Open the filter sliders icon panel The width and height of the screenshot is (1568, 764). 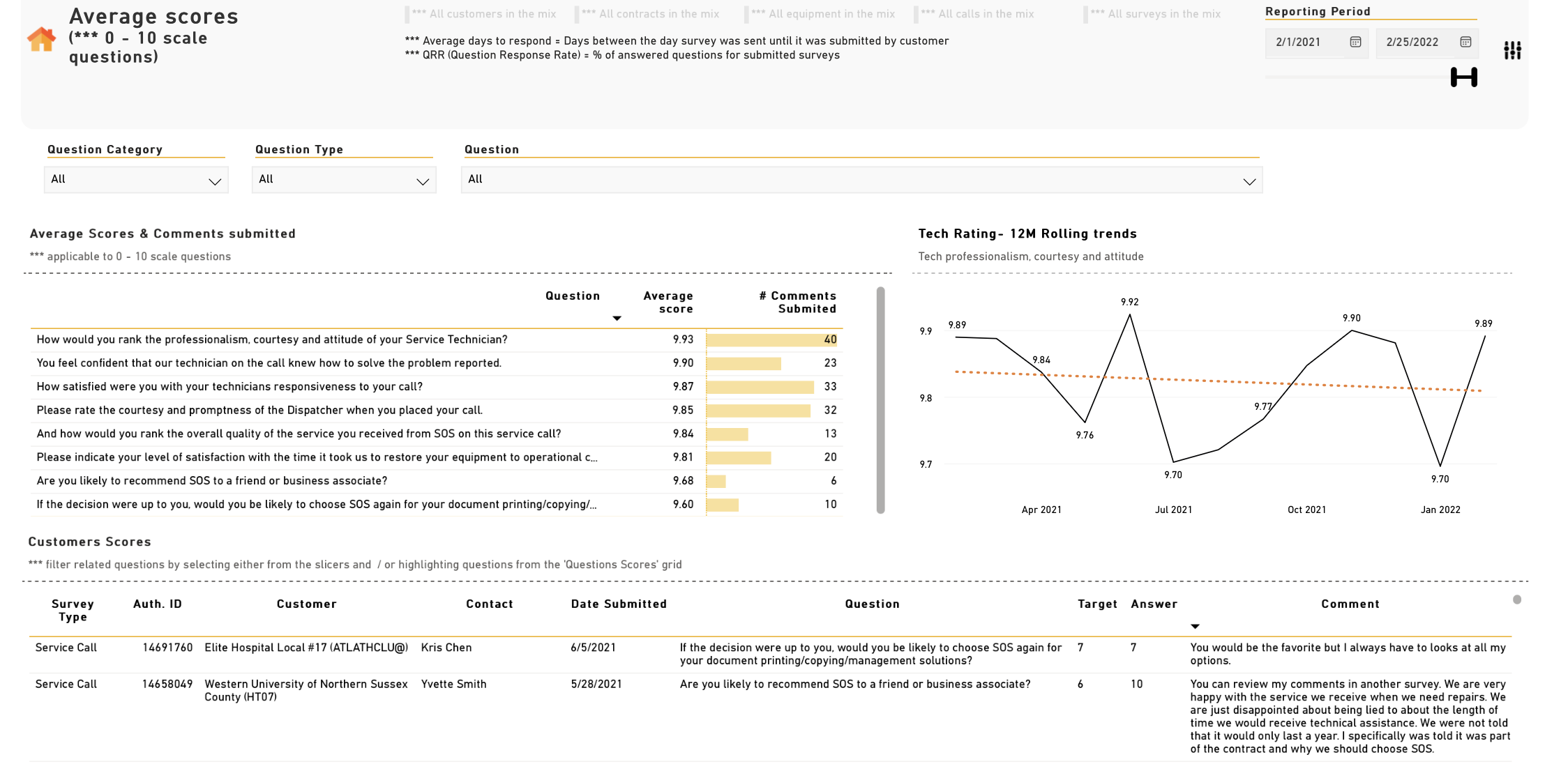point(1512,50)
